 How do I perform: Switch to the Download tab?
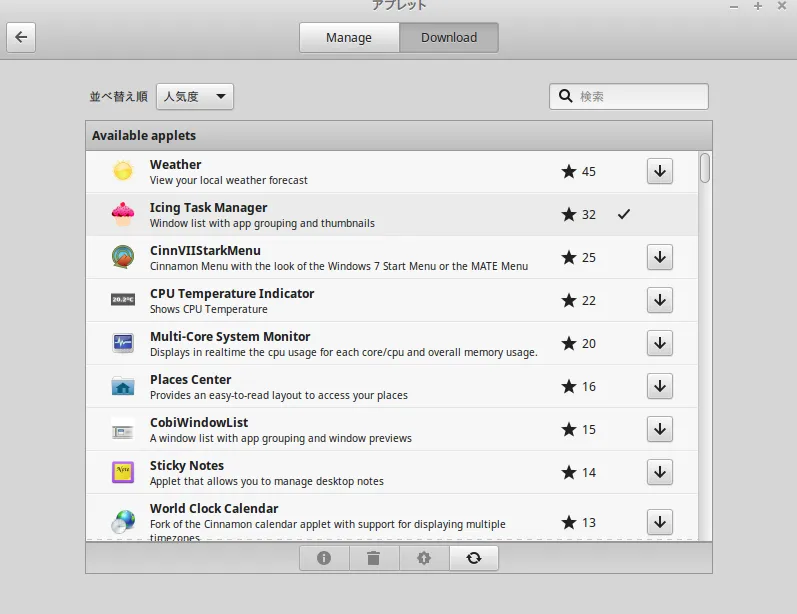pyautogui.click(x=449, y=38)
